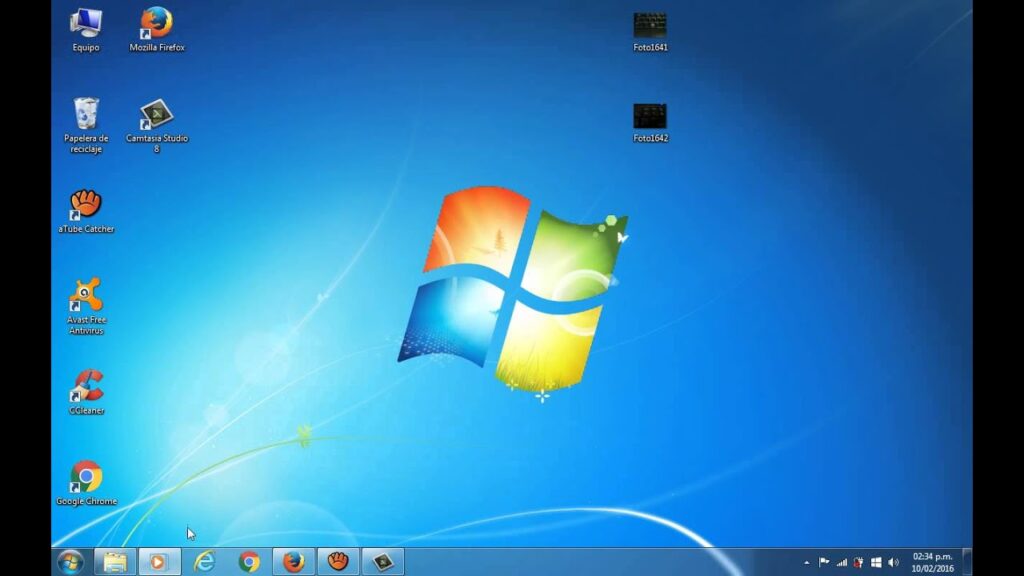Click the network signal tray icon

click(x=841, y=562)
